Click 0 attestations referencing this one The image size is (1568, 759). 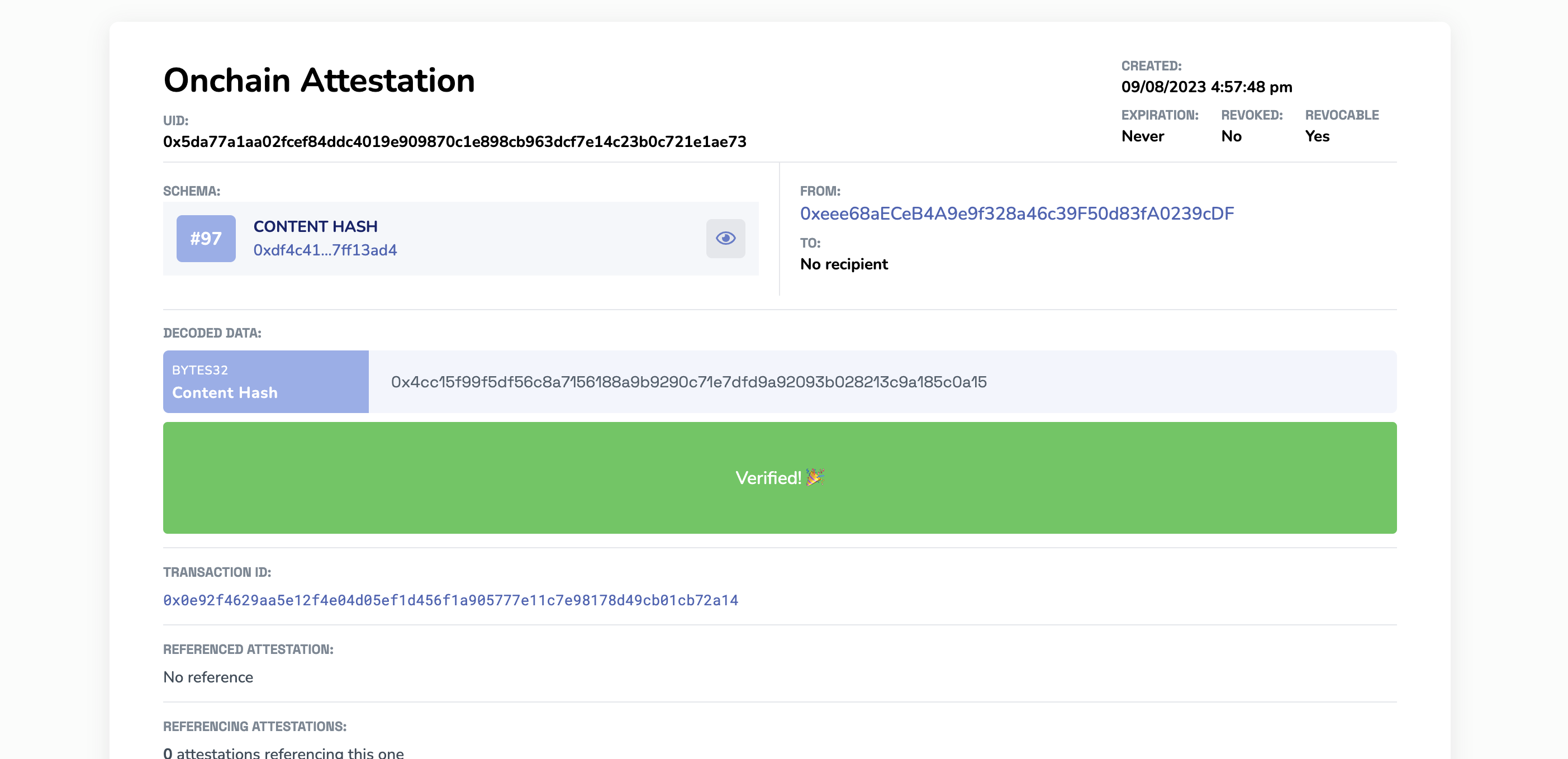click(x=284, y=753)
